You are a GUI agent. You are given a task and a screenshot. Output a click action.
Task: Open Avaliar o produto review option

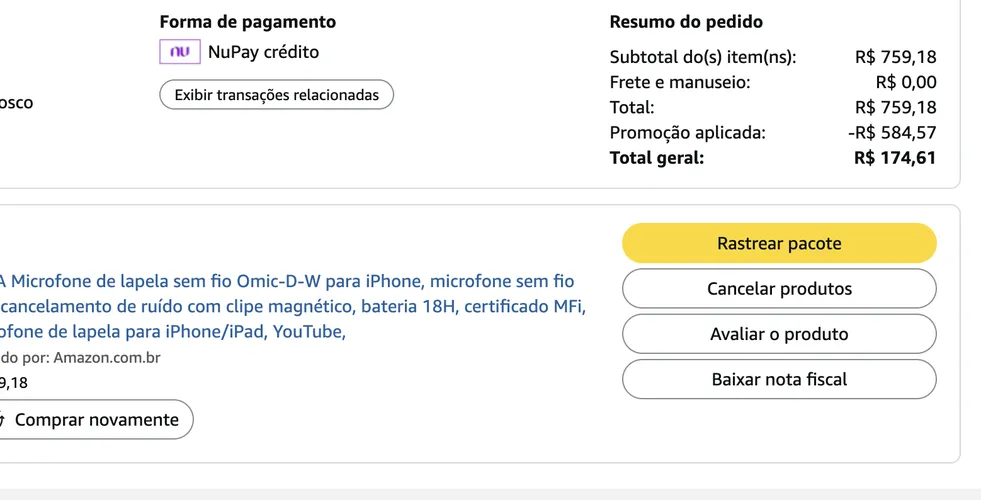(779, 334)
